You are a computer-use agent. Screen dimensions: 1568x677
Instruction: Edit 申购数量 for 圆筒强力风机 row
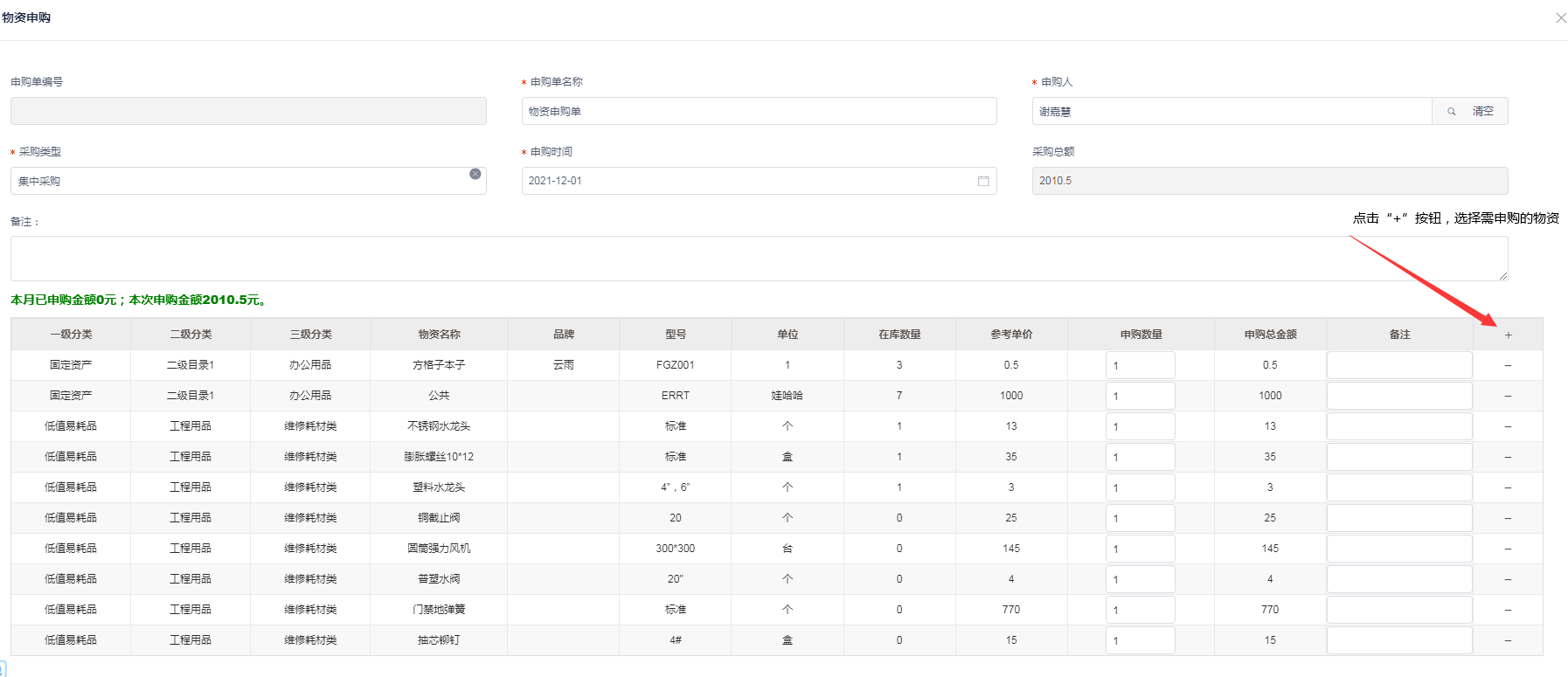coord(1141,549)
